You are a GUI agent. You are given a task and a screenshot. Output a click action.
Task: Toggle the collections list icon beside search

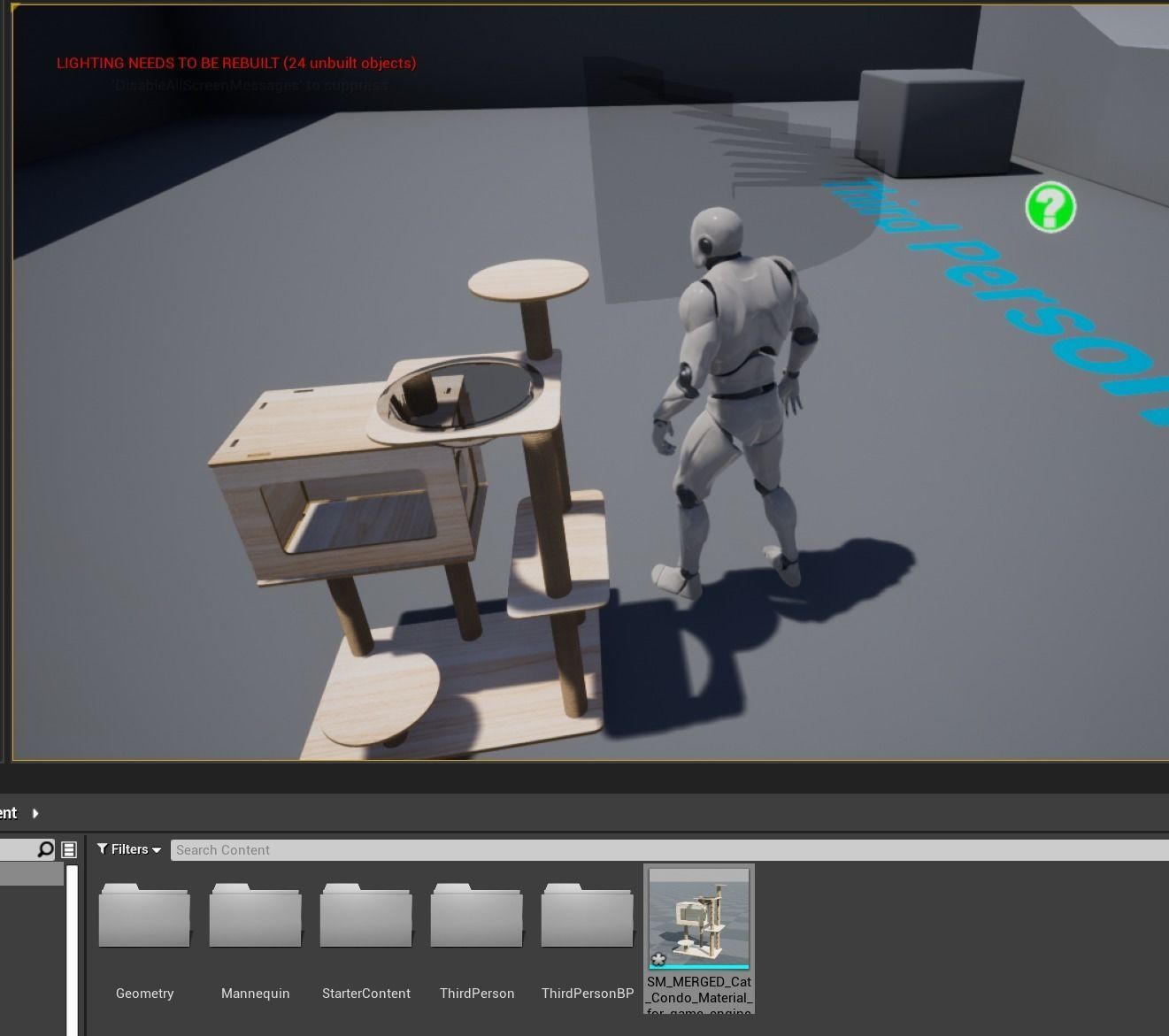pos(69,850)
